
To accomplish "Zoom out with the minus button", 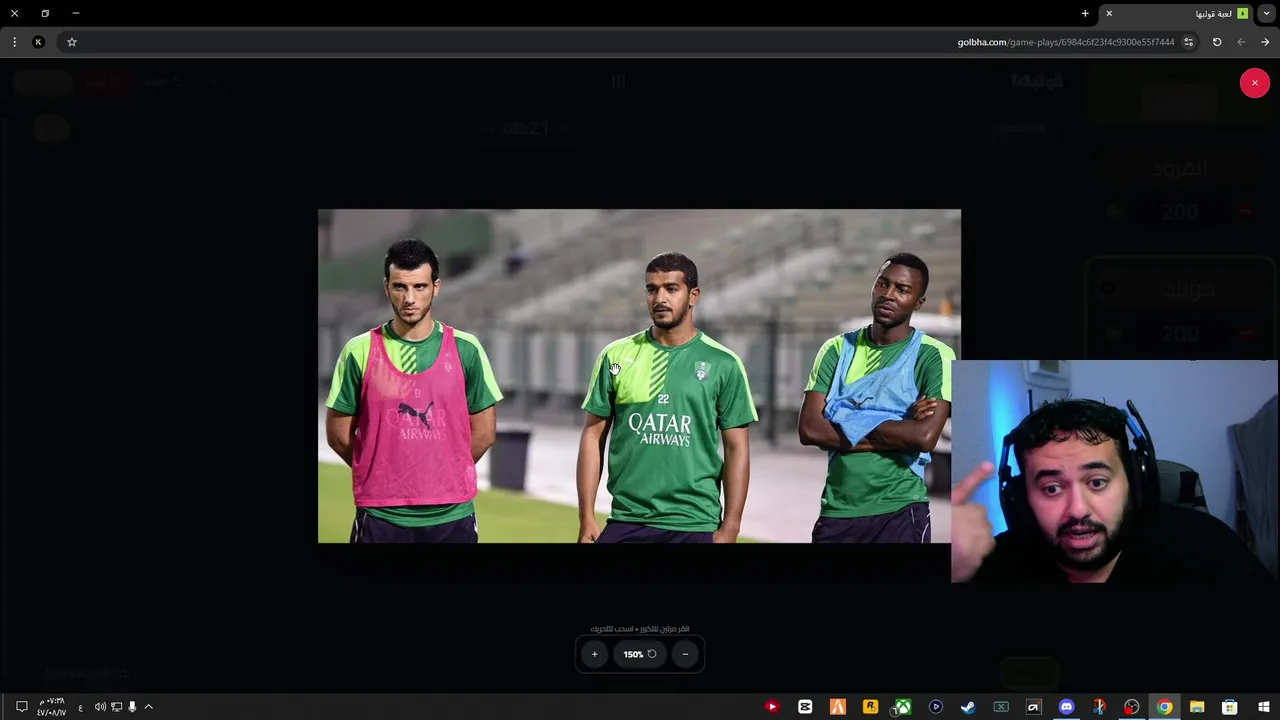I will click(x=685, y=654).
